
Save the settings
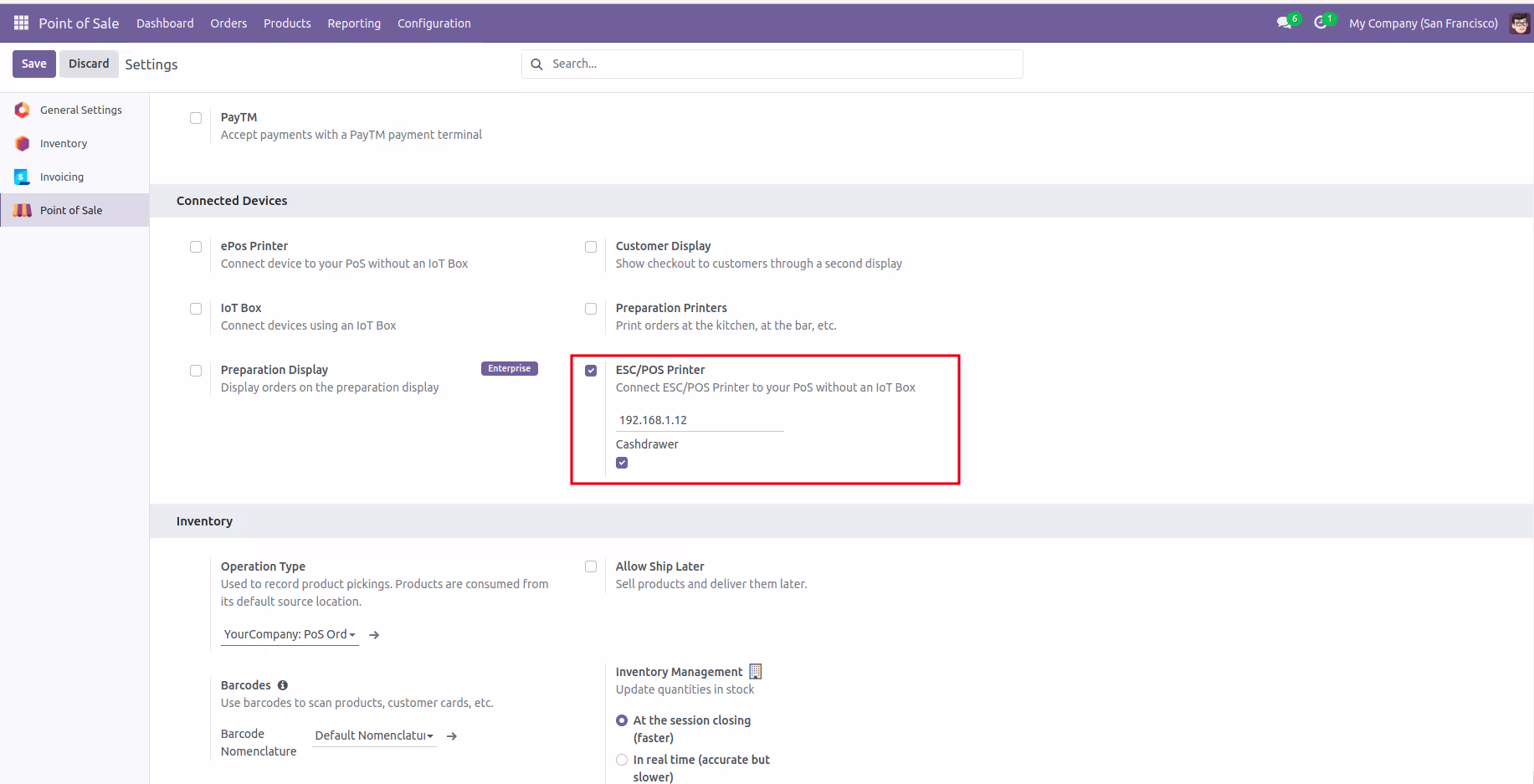tap(34, 64)
